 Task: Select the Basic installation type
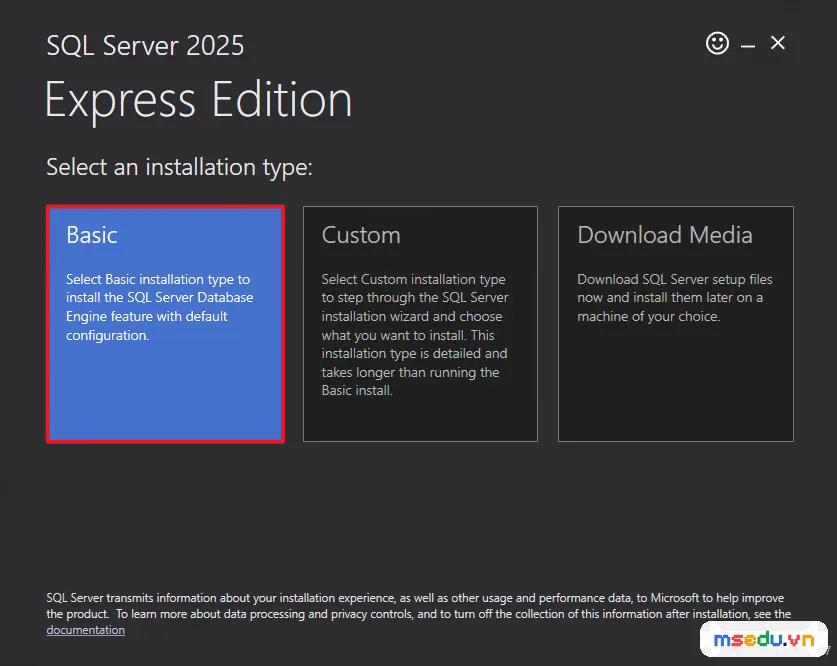coord(165,324)
